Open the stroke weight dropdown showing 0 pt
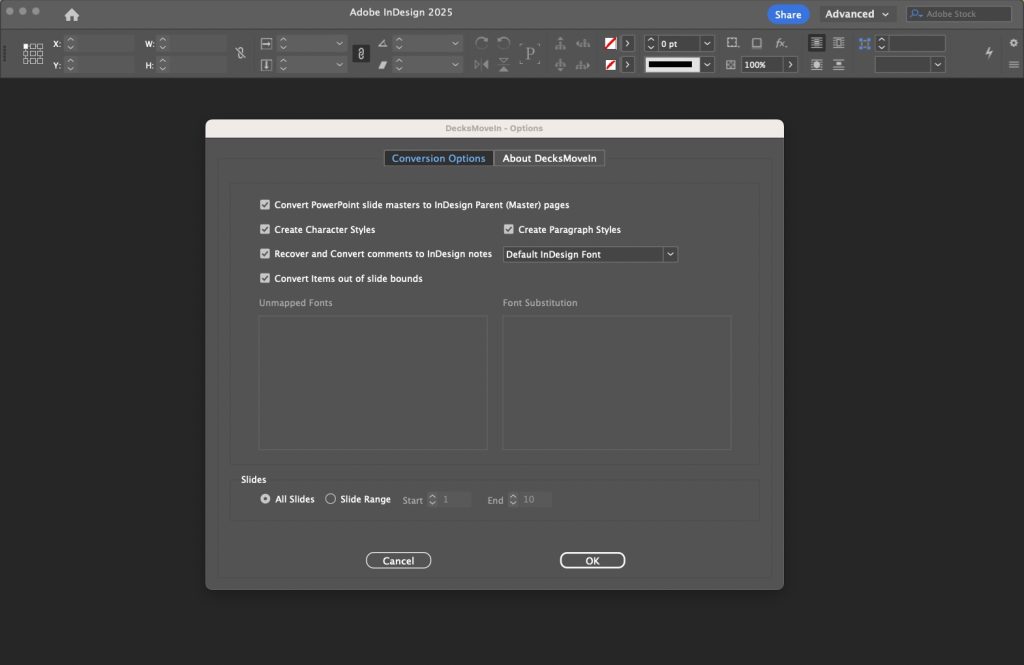Viewport: 1024px width, 665px height. pos(706,43)
